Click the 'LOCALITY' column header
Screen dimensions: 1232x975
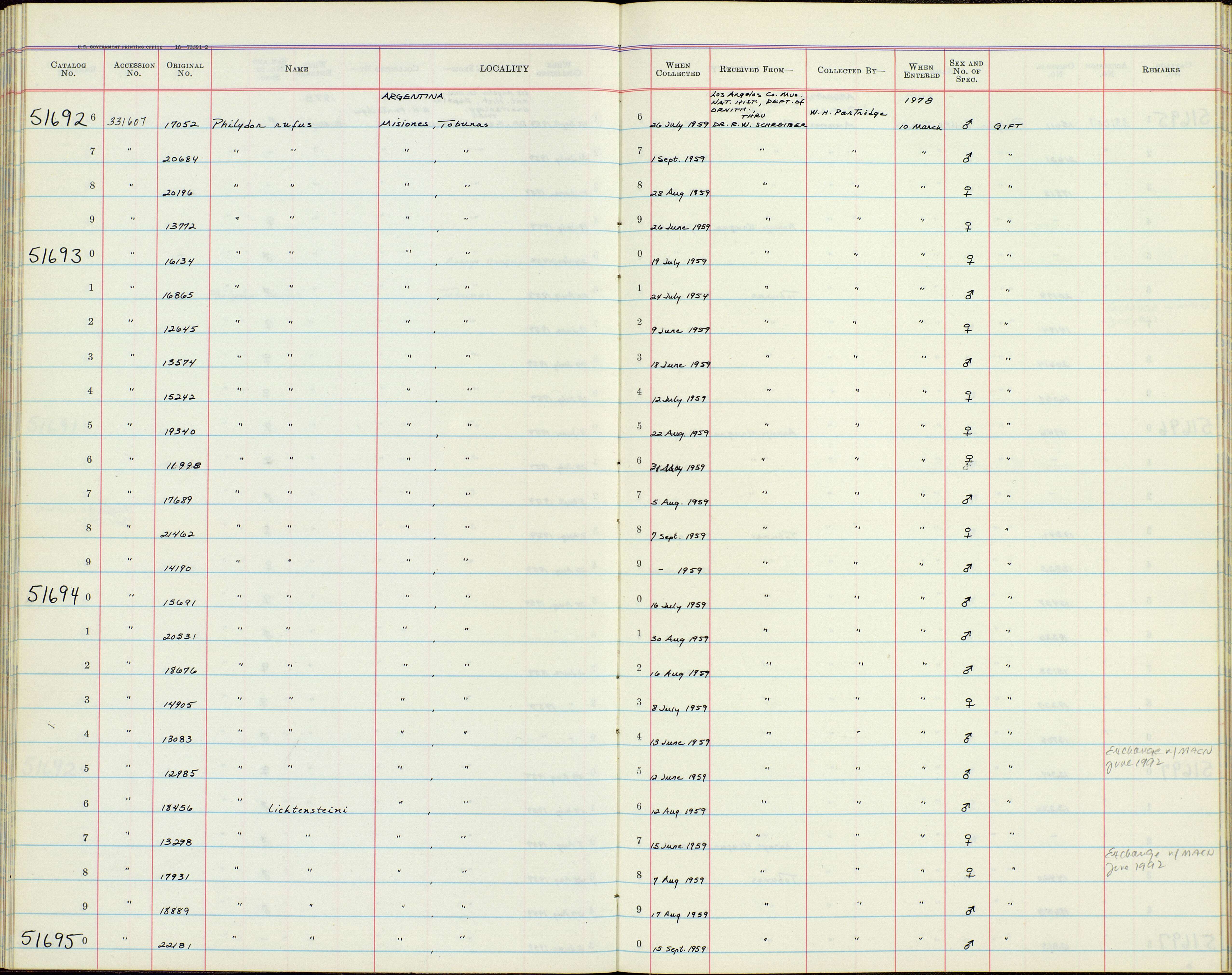pyautogui.click(x=504, y=68)
